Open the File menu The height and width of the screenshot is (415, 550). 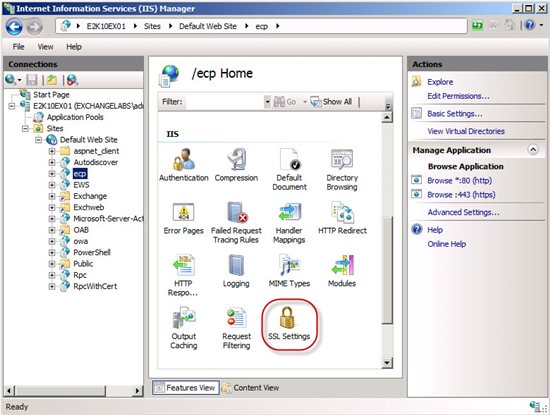19,47
